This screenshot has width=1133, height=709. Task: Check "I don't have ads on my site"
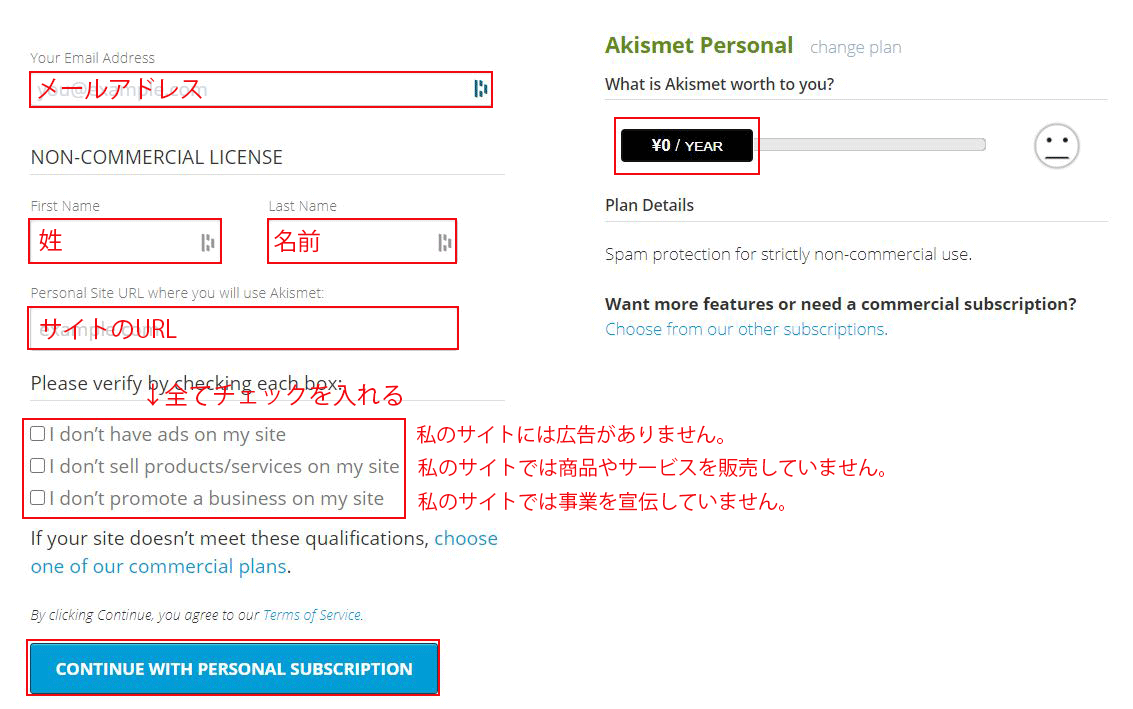[x=38, y=434]
